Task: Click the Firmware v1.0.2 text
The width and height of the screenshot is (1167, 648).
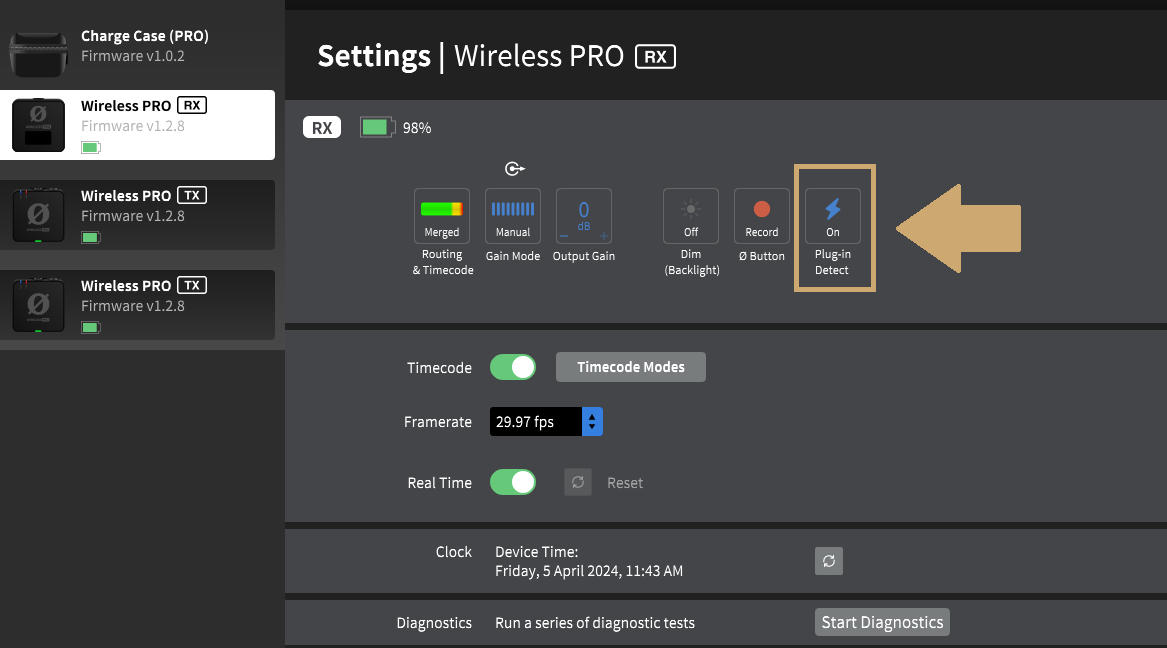Action: pyautogui.click(x=132, y=56)
